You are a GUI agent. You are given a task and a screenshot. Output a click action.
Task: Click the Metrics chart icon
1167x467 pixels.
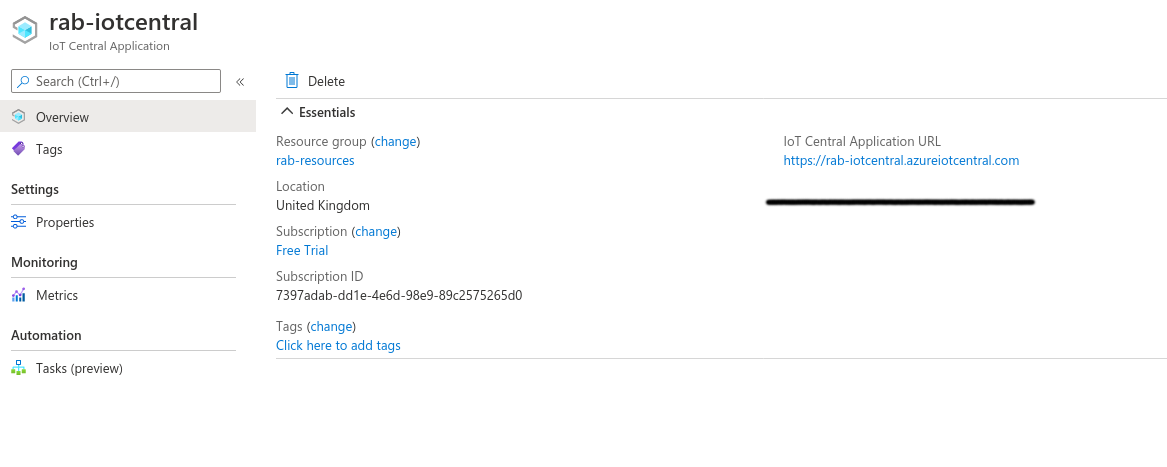(18, 295)
